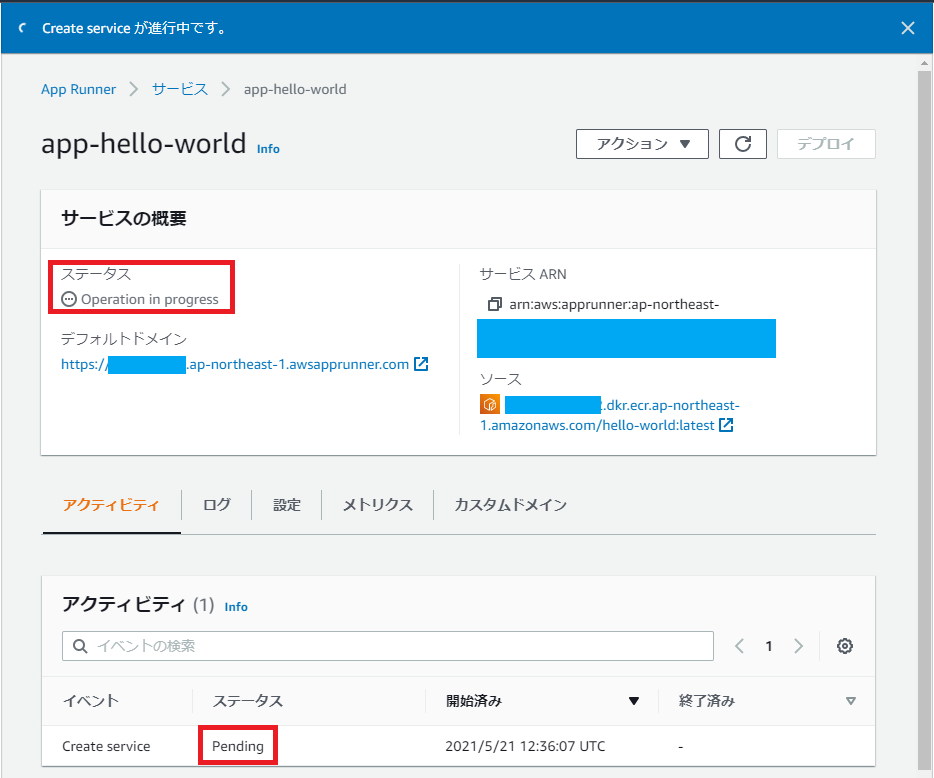Open activity table settings gear
The height and width of the screenshot is (778, 934).
[x=845, y=646]
